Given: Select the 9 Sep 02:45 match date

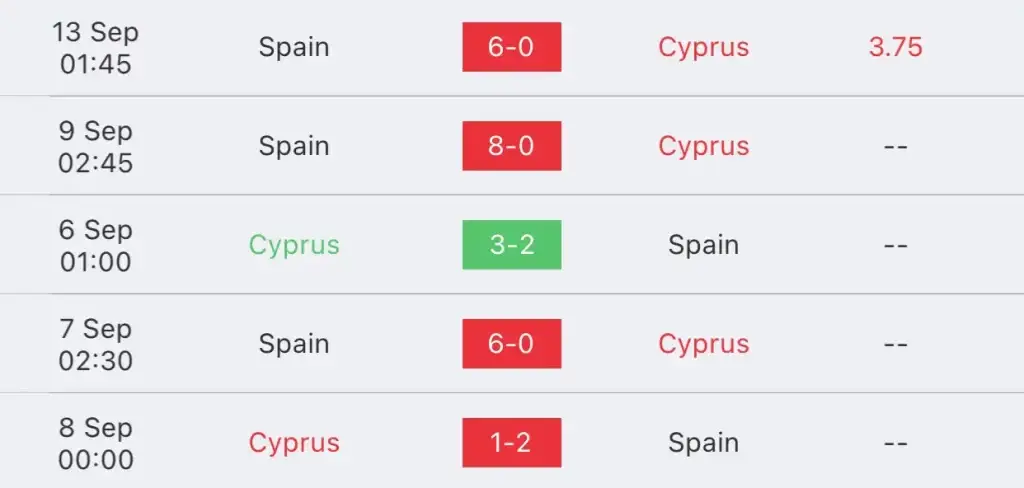Looking at the screenshot, I should (96, 146).
